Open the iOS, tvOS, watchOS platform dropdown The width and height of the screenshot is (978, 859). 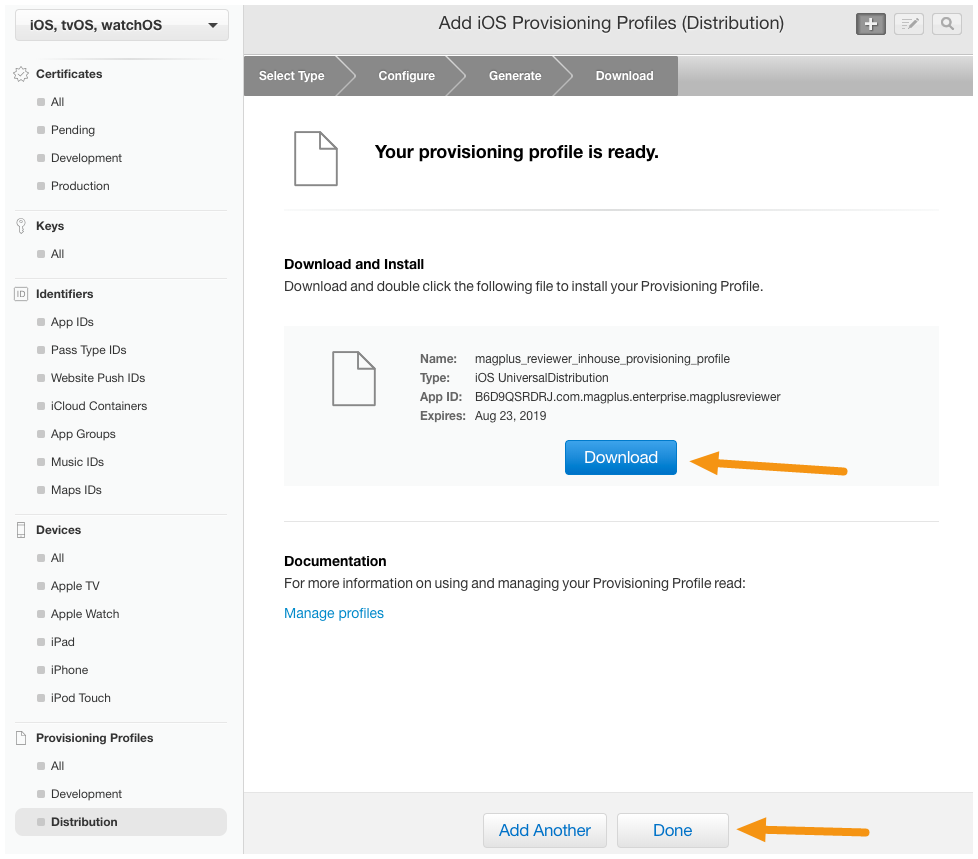point(122,25)
